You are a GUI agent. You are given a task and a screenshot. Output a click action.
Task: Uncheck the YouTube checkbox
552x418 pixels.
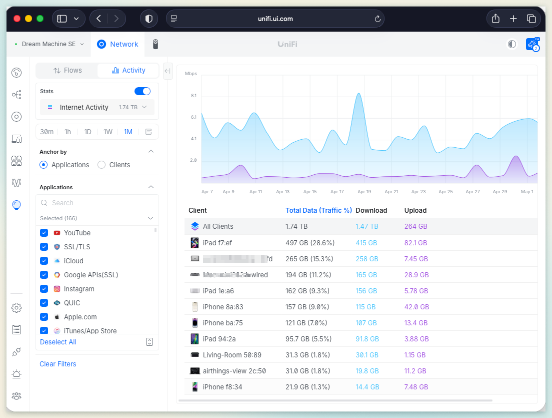[44, 233]
